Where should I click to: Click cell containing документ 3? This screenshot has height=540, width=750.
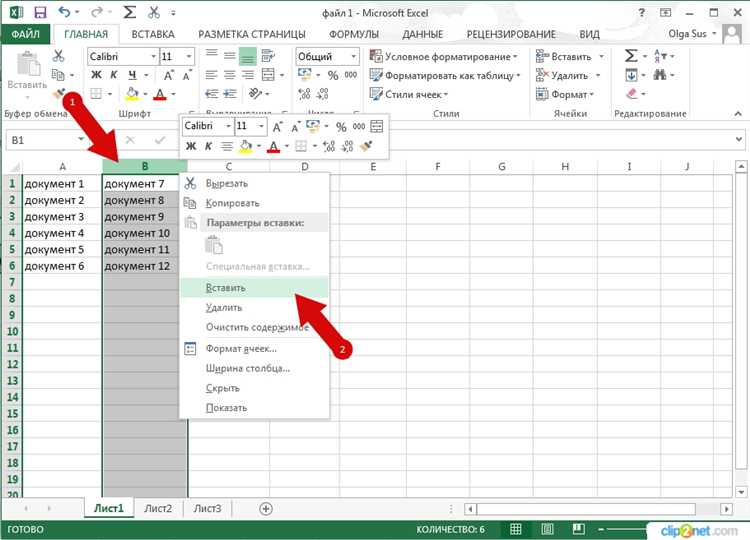click(x=62, y=217)
